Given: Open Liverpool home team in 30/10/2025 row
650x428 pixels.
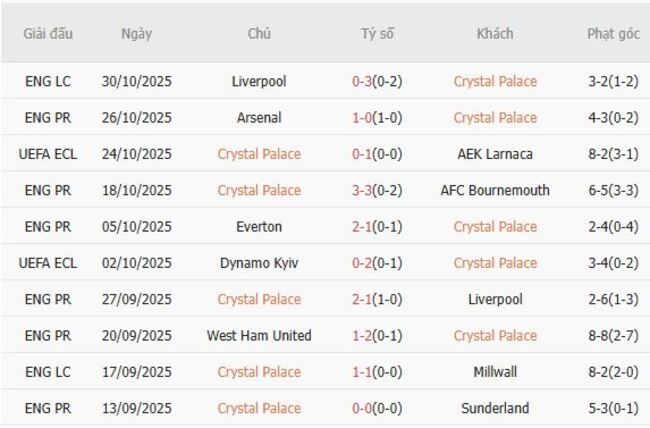Looking at the screenshot, I should [259, 81].
